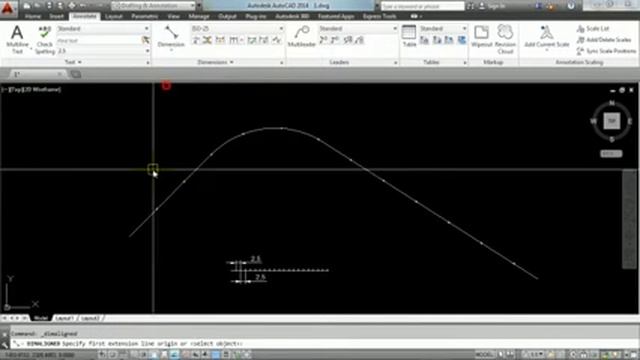
Task: Click the ViewCube top face
Action: point(611,121)
